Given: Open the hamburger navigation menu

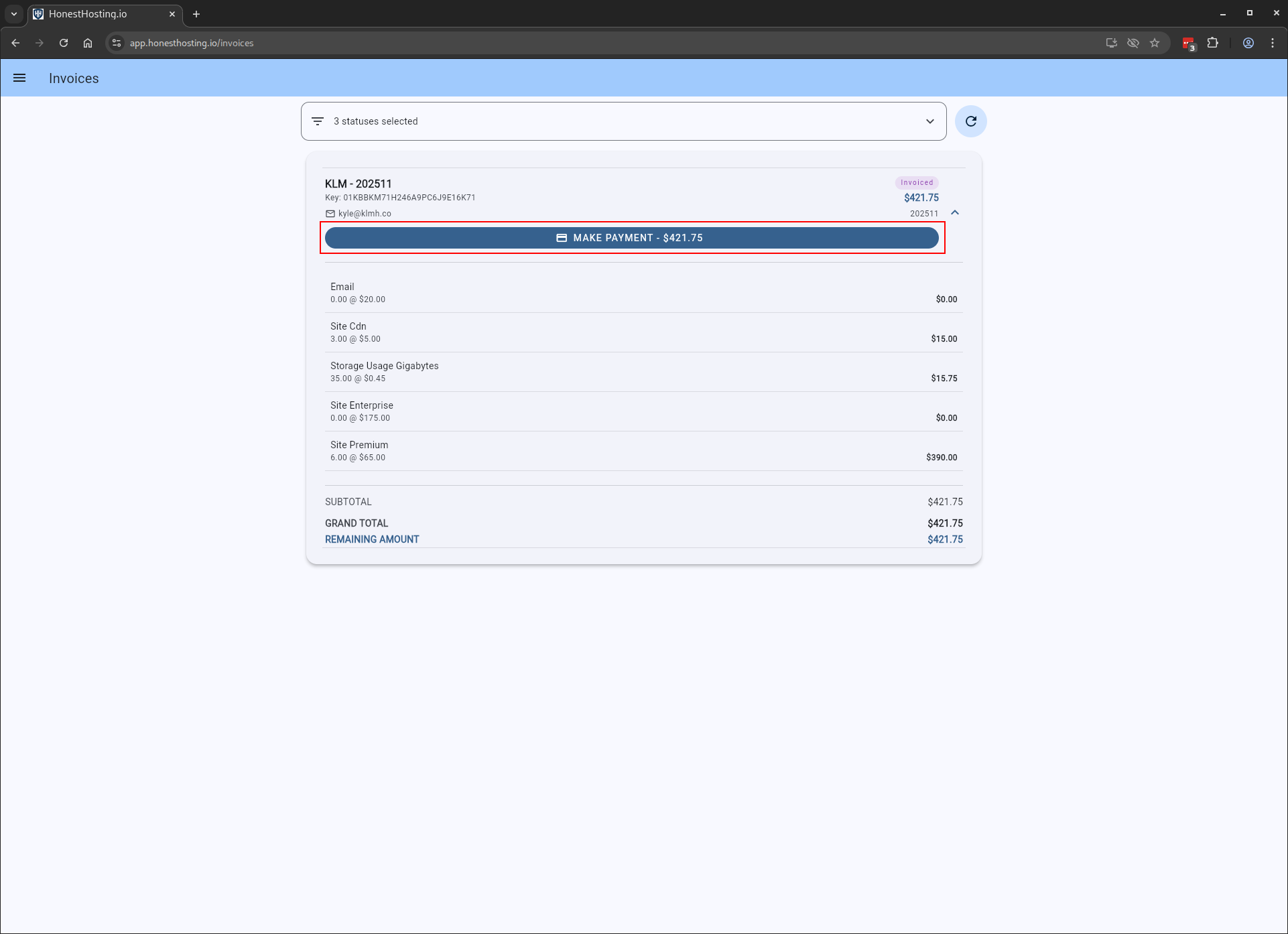Looking at the screenshot, I should [x=19, y=78].
